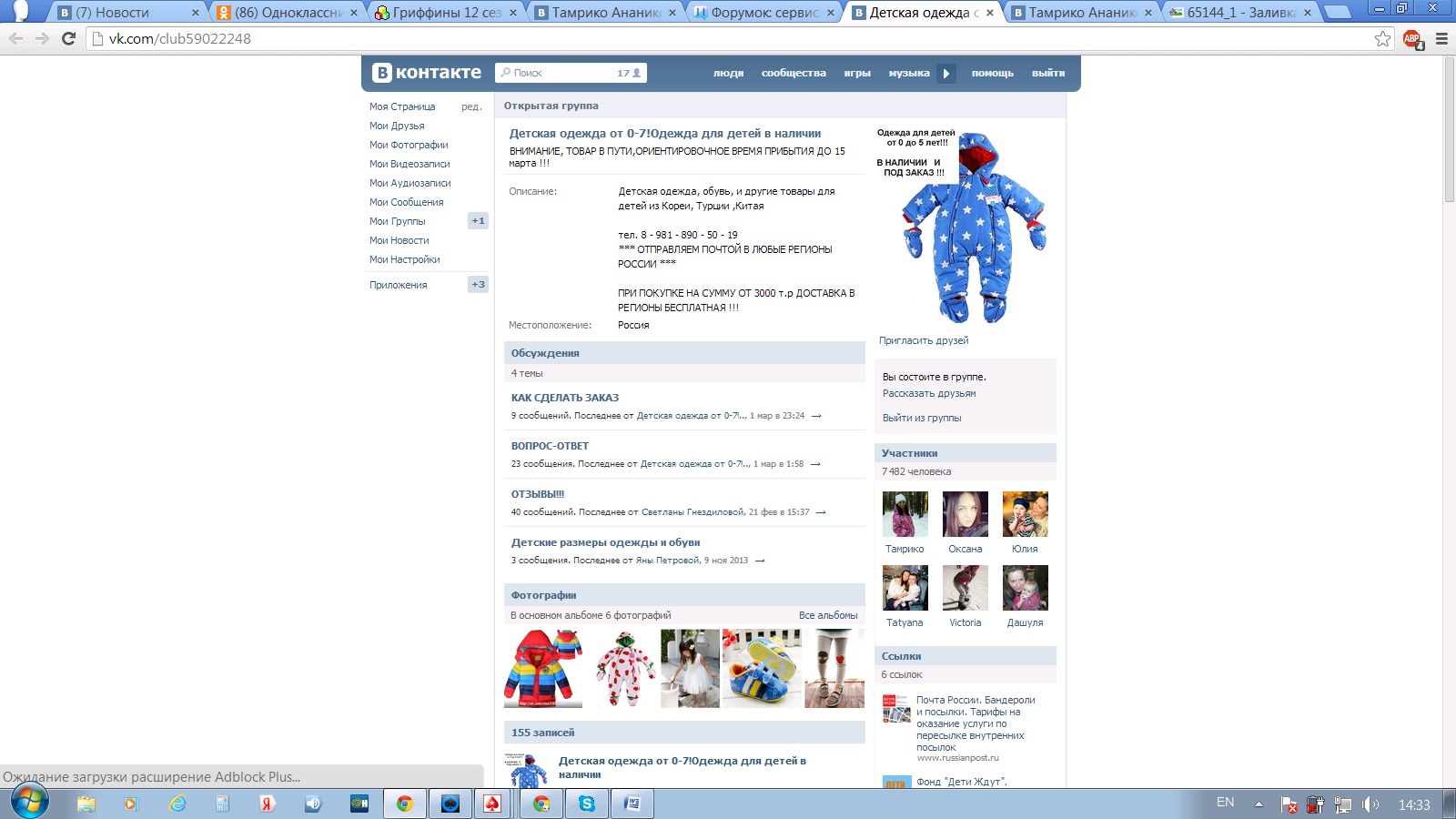
Task: Launch Windows Explorer from the taskbar
Action: pos(86,804)
